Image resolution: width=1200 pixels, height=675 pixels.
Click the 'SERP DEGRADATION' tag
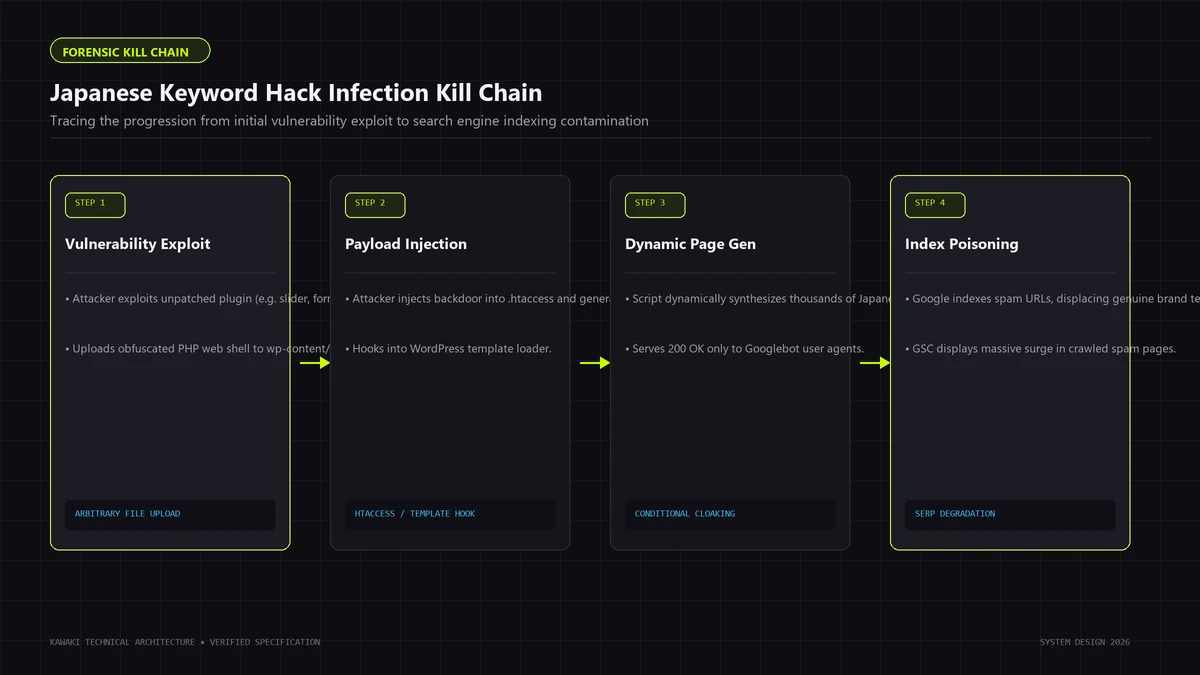click(x=1010, y=514)
